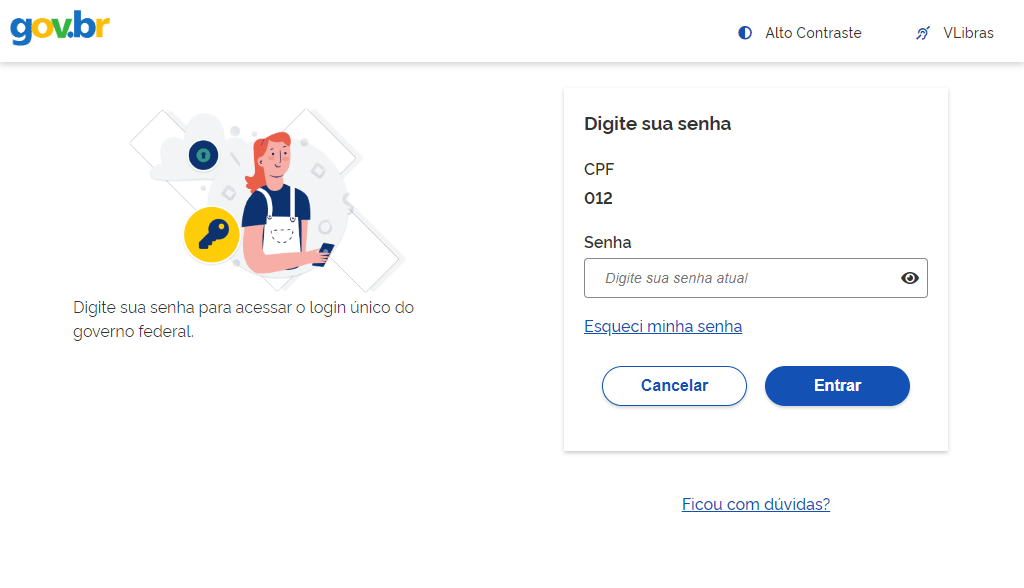Submit login with the Entrar button
Image resolution: width=1024 pixels, height=588 pixels.
837,385
